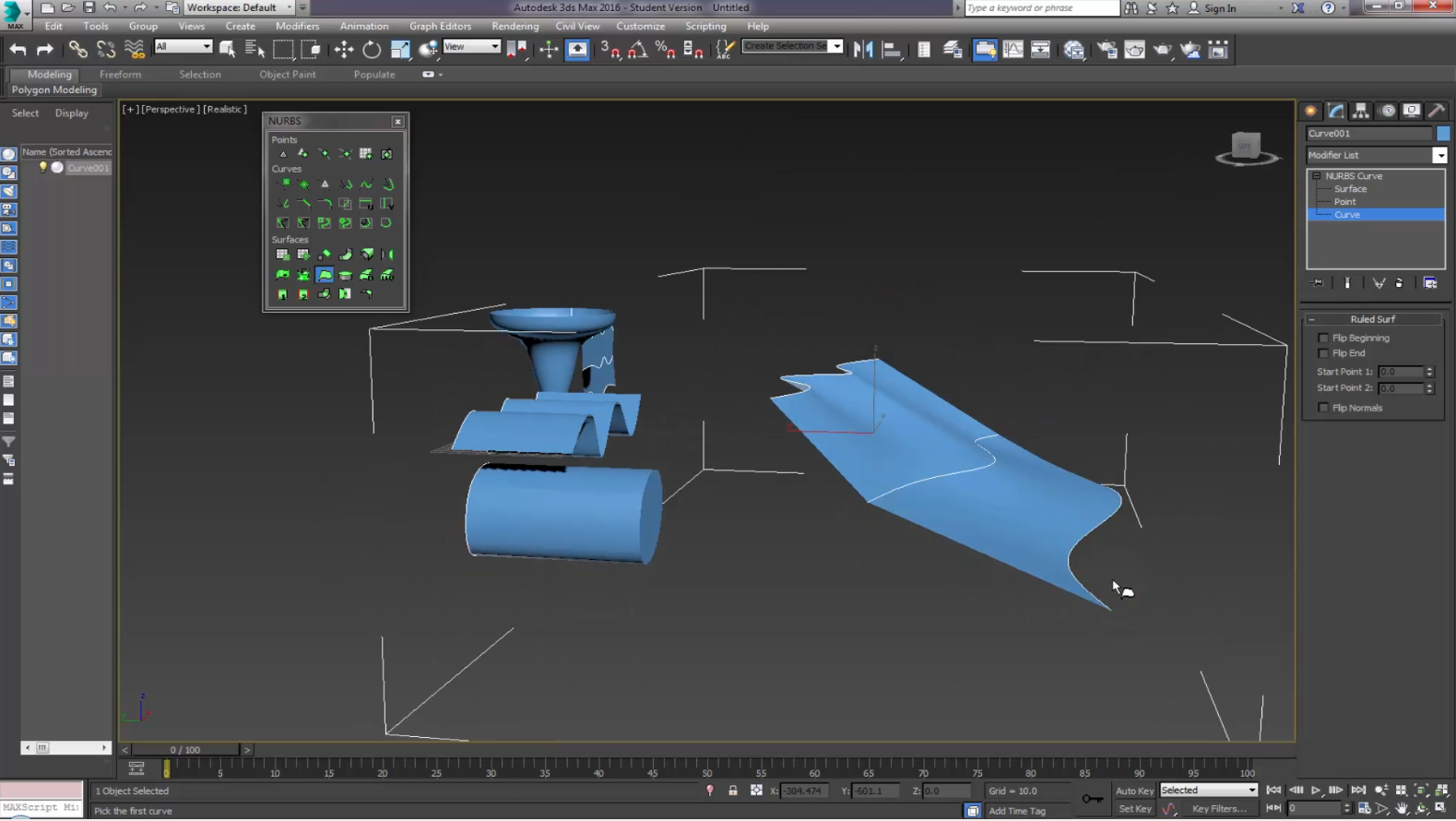Open the Modifier List dropdown

[x=1438, y=156]
